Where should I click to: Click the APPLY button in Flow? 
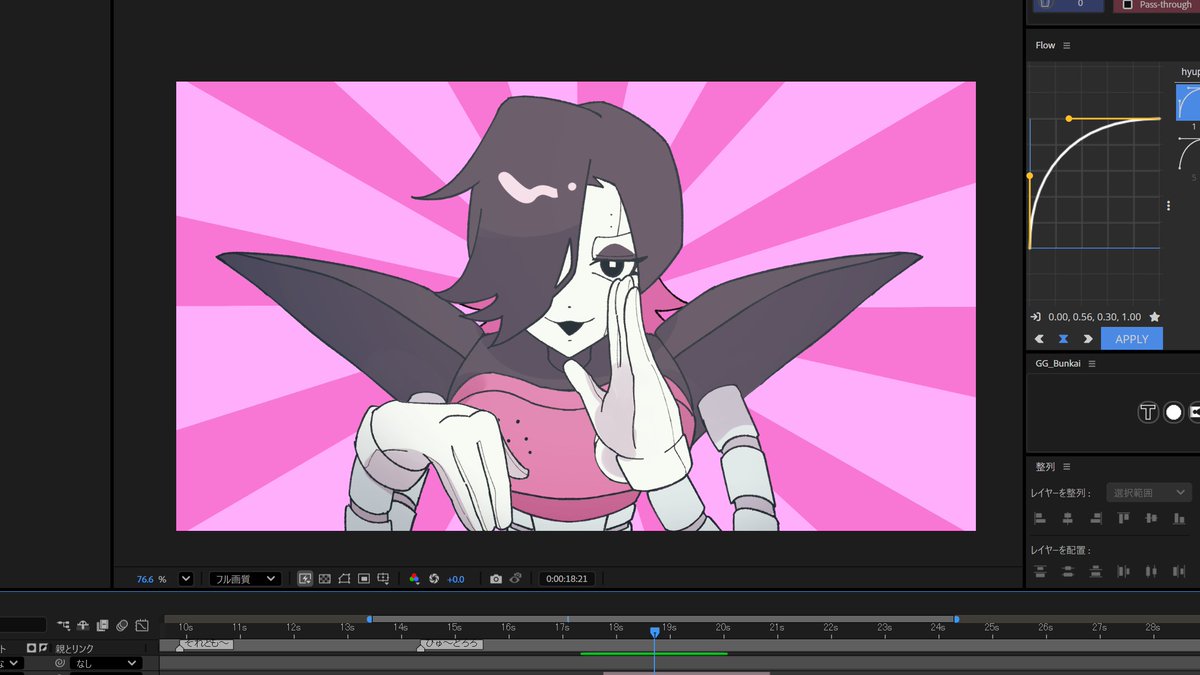(1132, 339)
